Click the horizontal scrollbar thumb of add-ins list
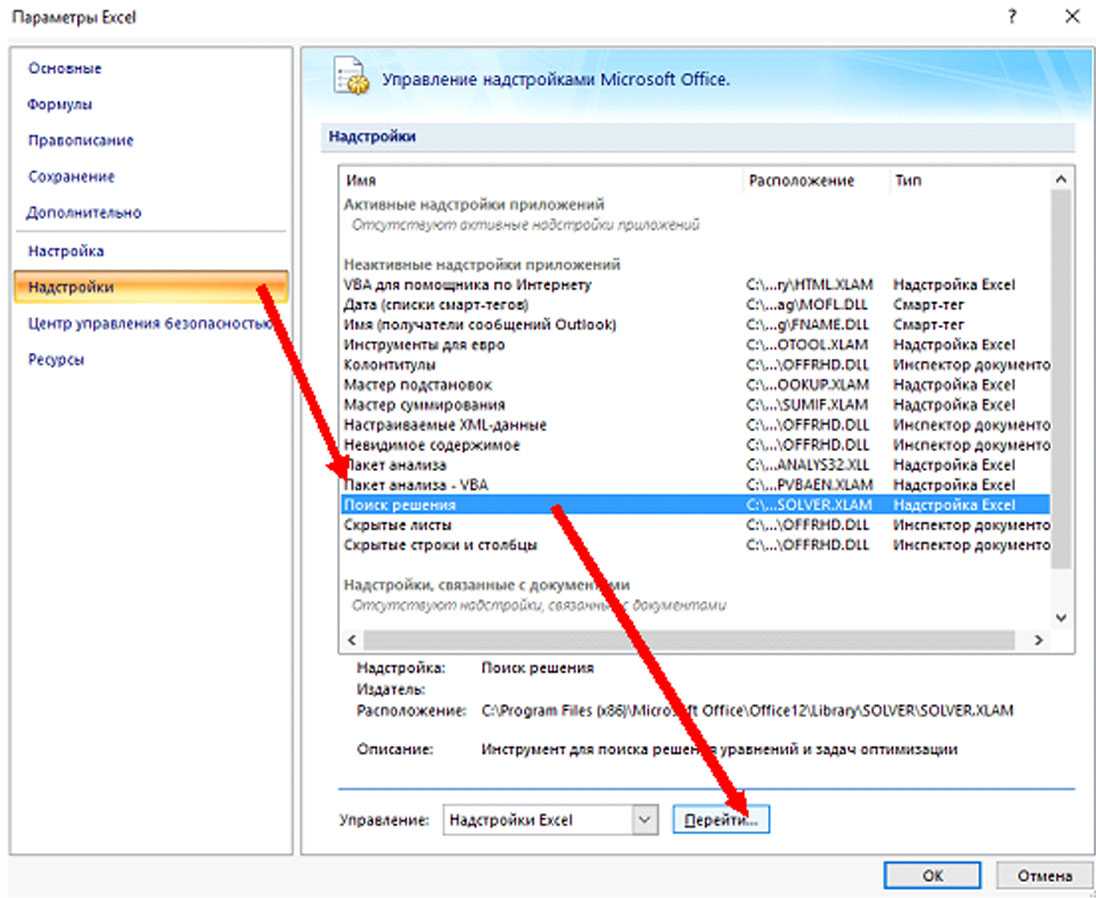The image size is (1096, 898). (x=688, y=640)
